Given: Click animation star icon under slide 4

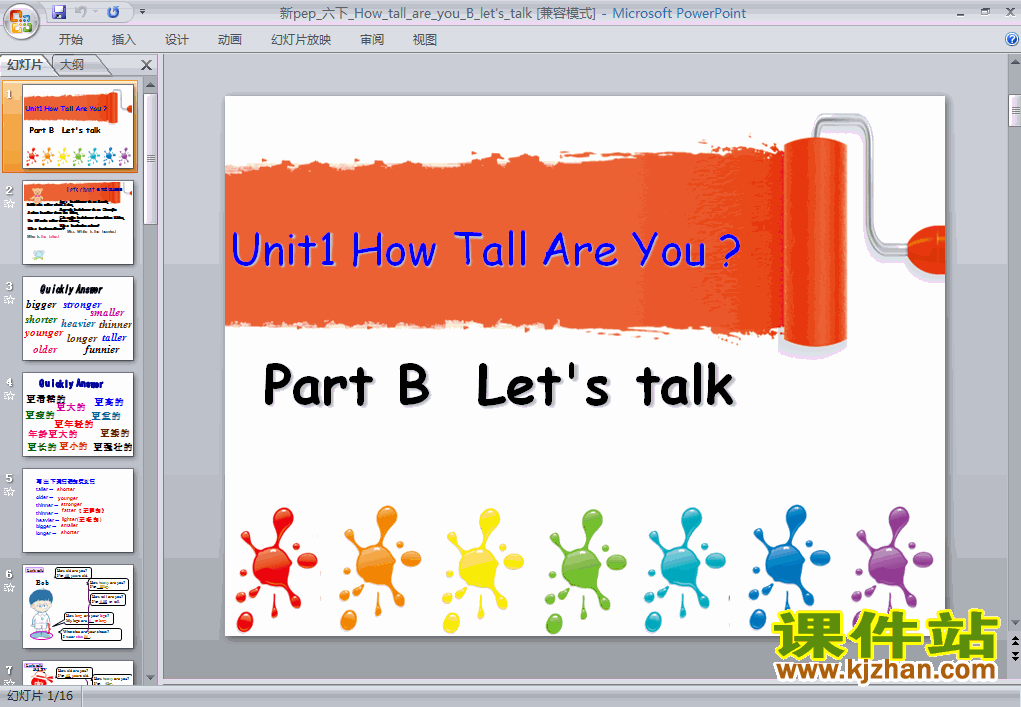Looking at the screenshot, I should [9, 396].
